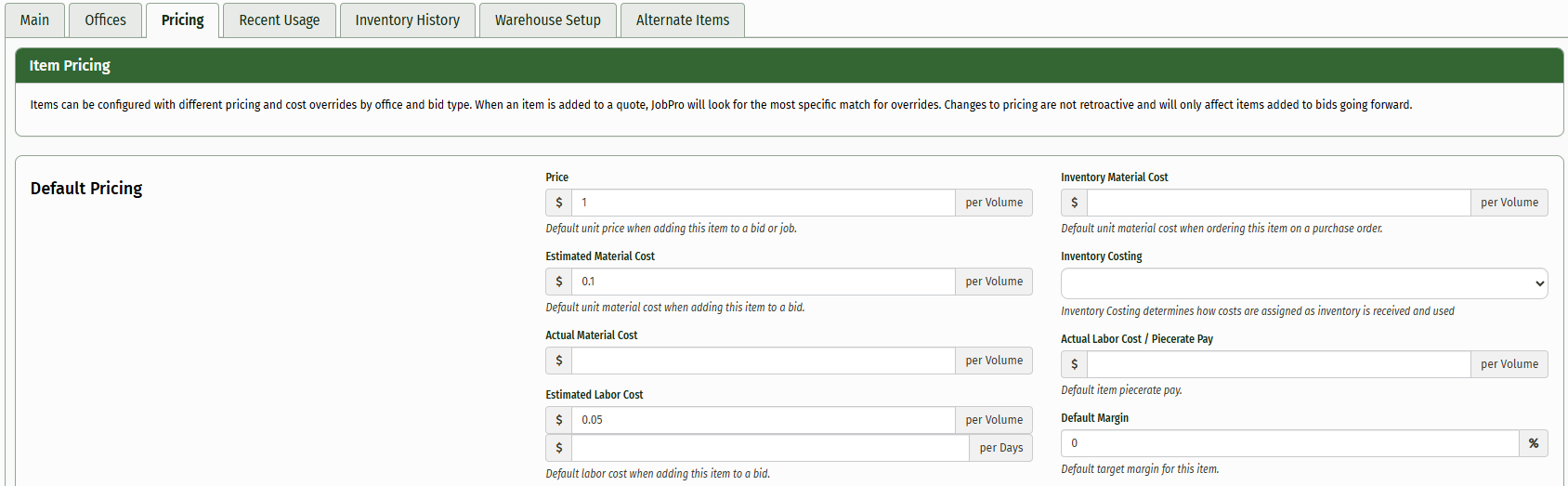1568x486 pixels.
Task: Focus the Inventory Material Cost field
Action: click(x=1278, y=203)
